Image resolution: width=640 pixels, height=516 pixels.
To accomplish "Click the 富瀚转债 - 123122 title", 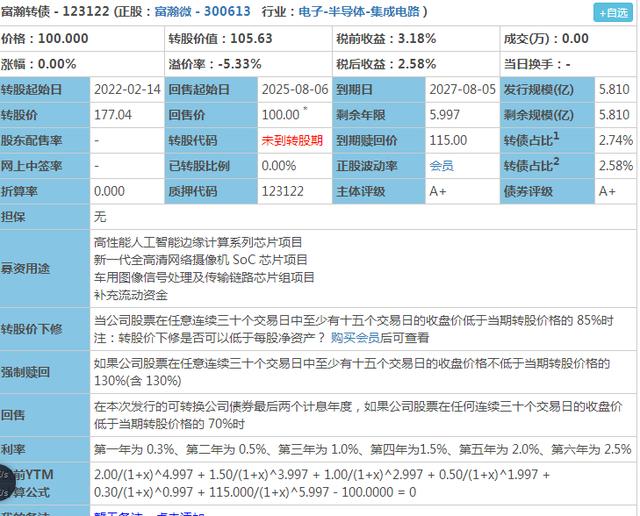I will [x=55, y=11].
